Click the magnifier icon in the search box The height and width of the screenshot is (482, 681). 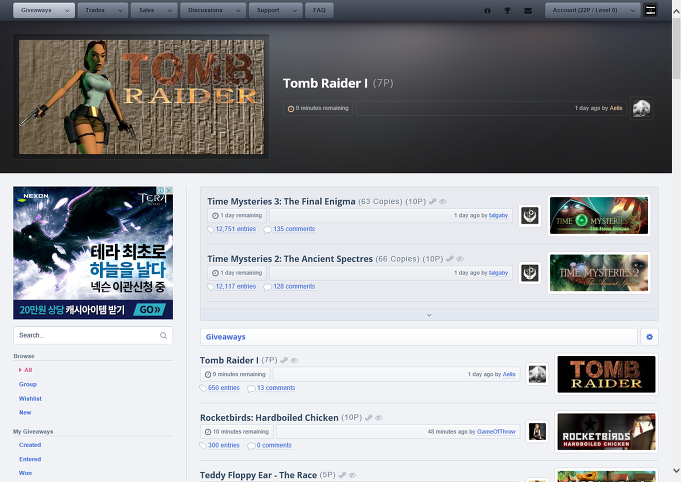pyautogui.click(x=163, y=335)
